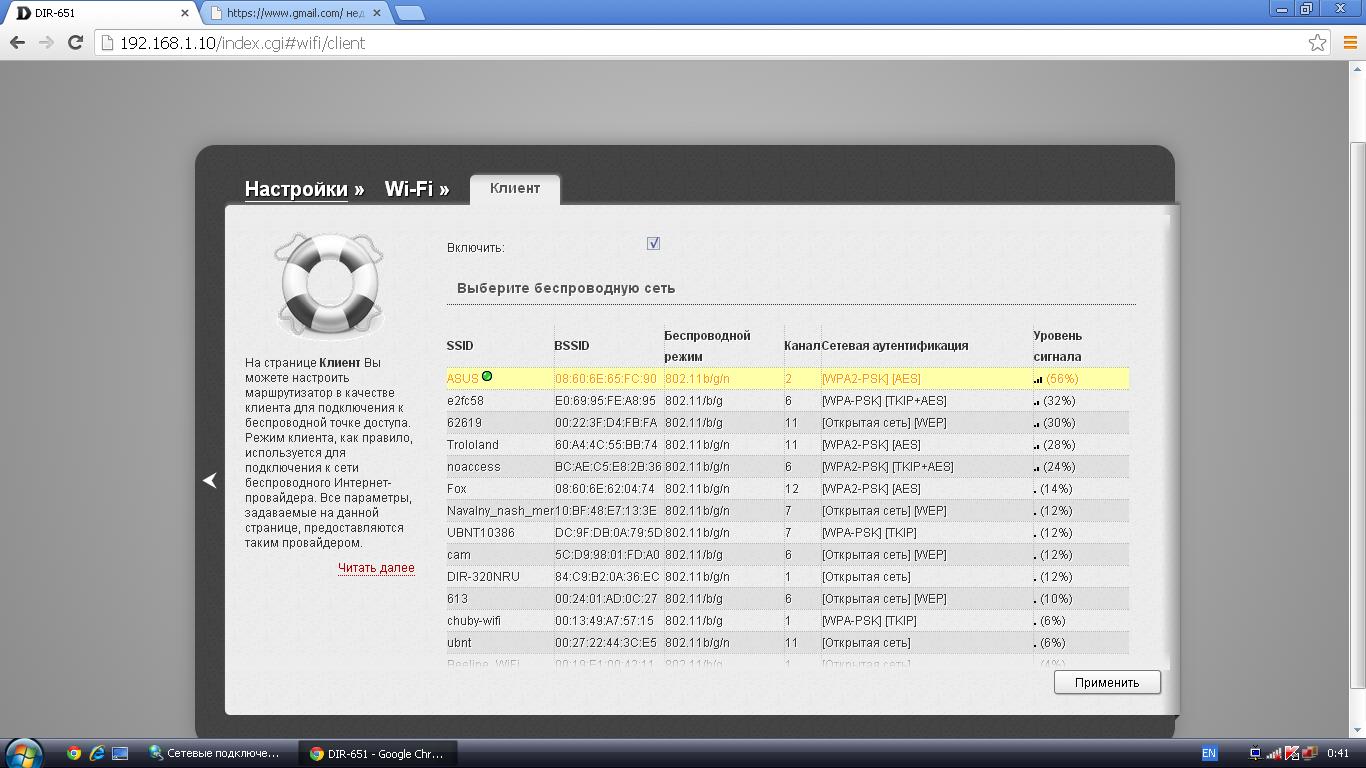Launch Internet Explorer from the quick launch
The width and height of the screenshot is (1366, 768).
pos(97,753)
